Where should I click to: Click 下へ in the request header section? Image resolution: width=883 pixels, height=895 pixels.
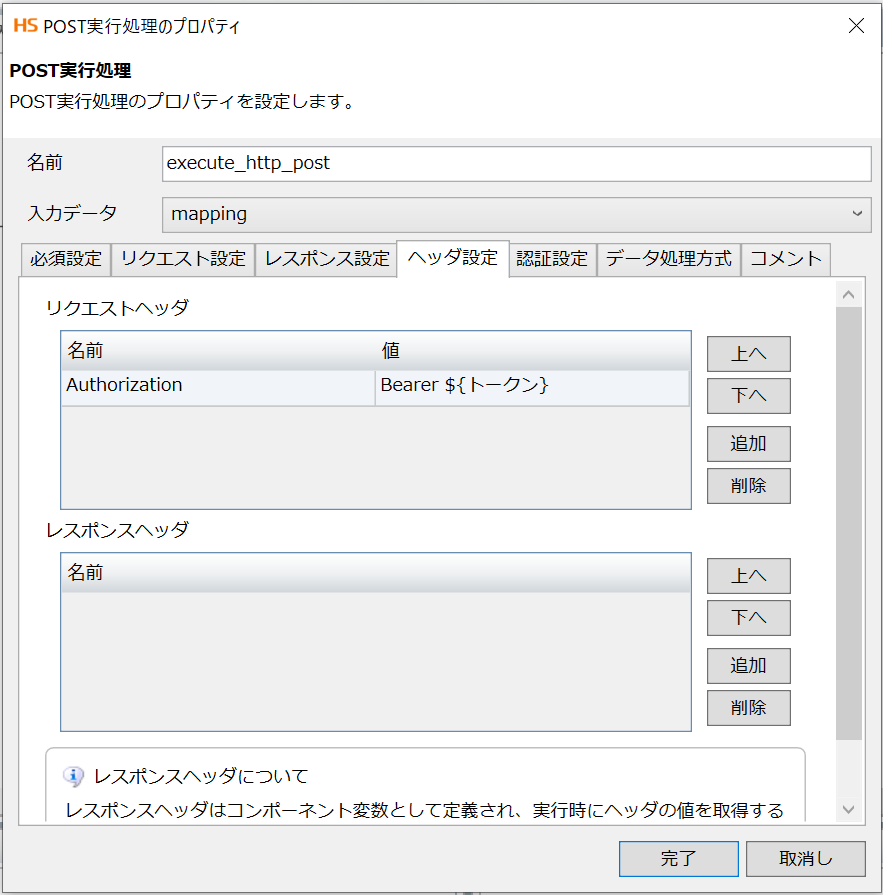pyautogui.click(x=748, y=395)
